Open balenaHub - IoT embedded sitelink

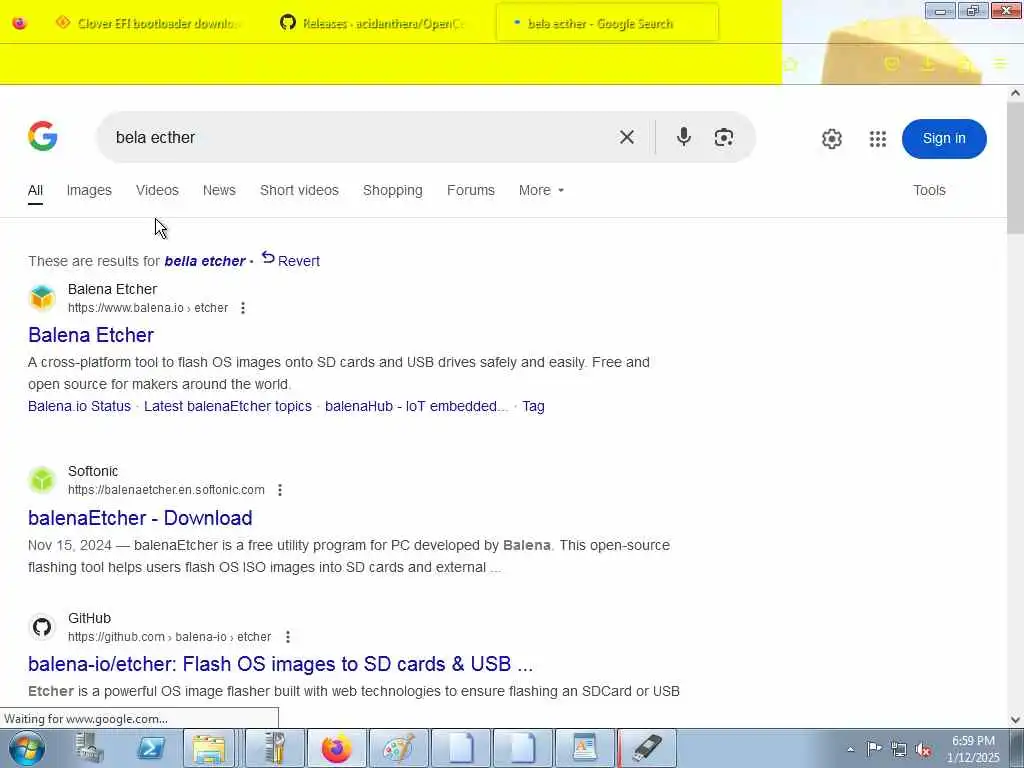pyautogui.click(x=416, y=406)
